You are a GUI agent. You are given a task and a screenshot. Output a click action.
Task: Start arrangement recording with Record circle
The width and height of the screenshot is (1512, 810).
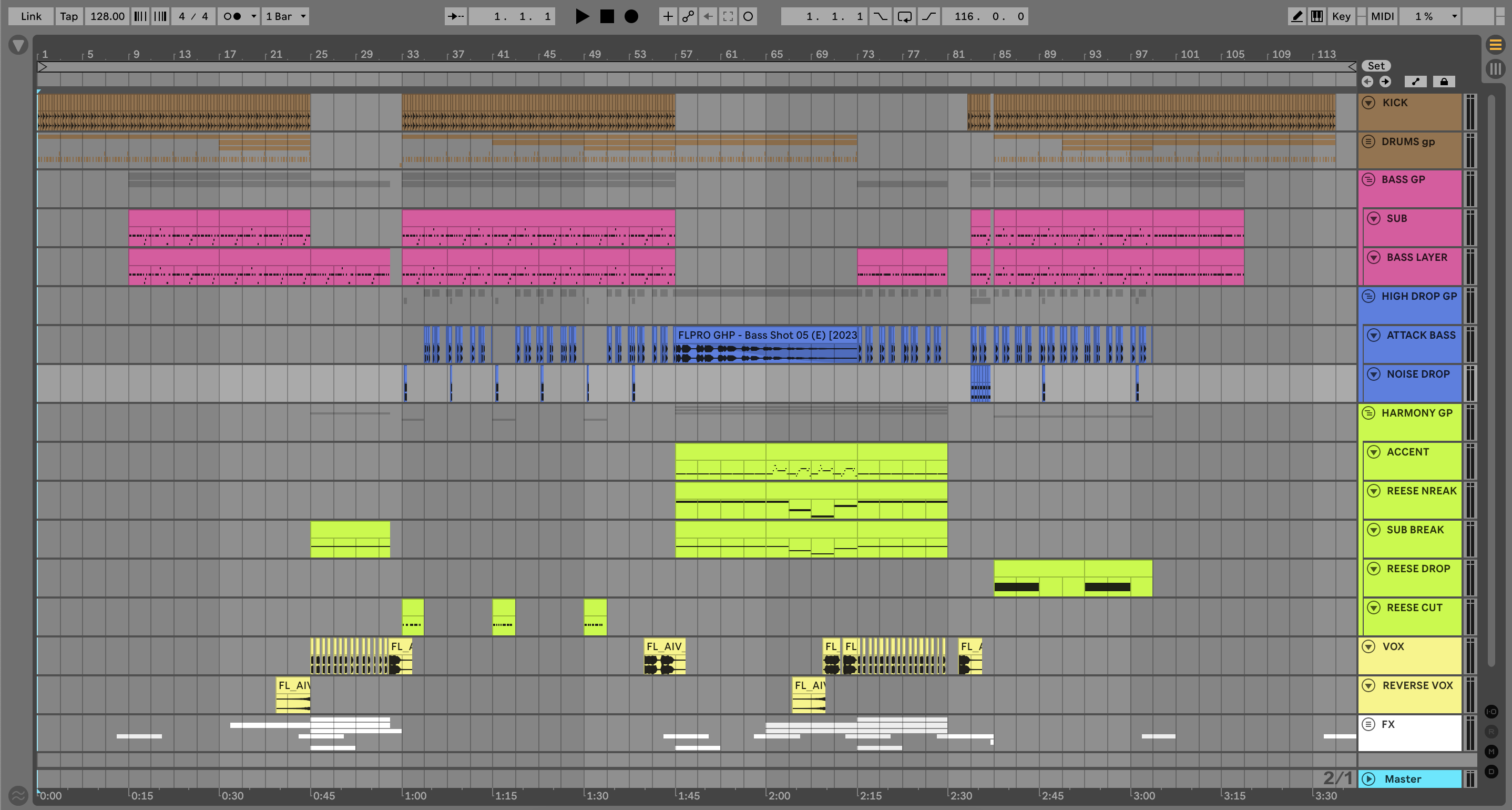[631, 16]
